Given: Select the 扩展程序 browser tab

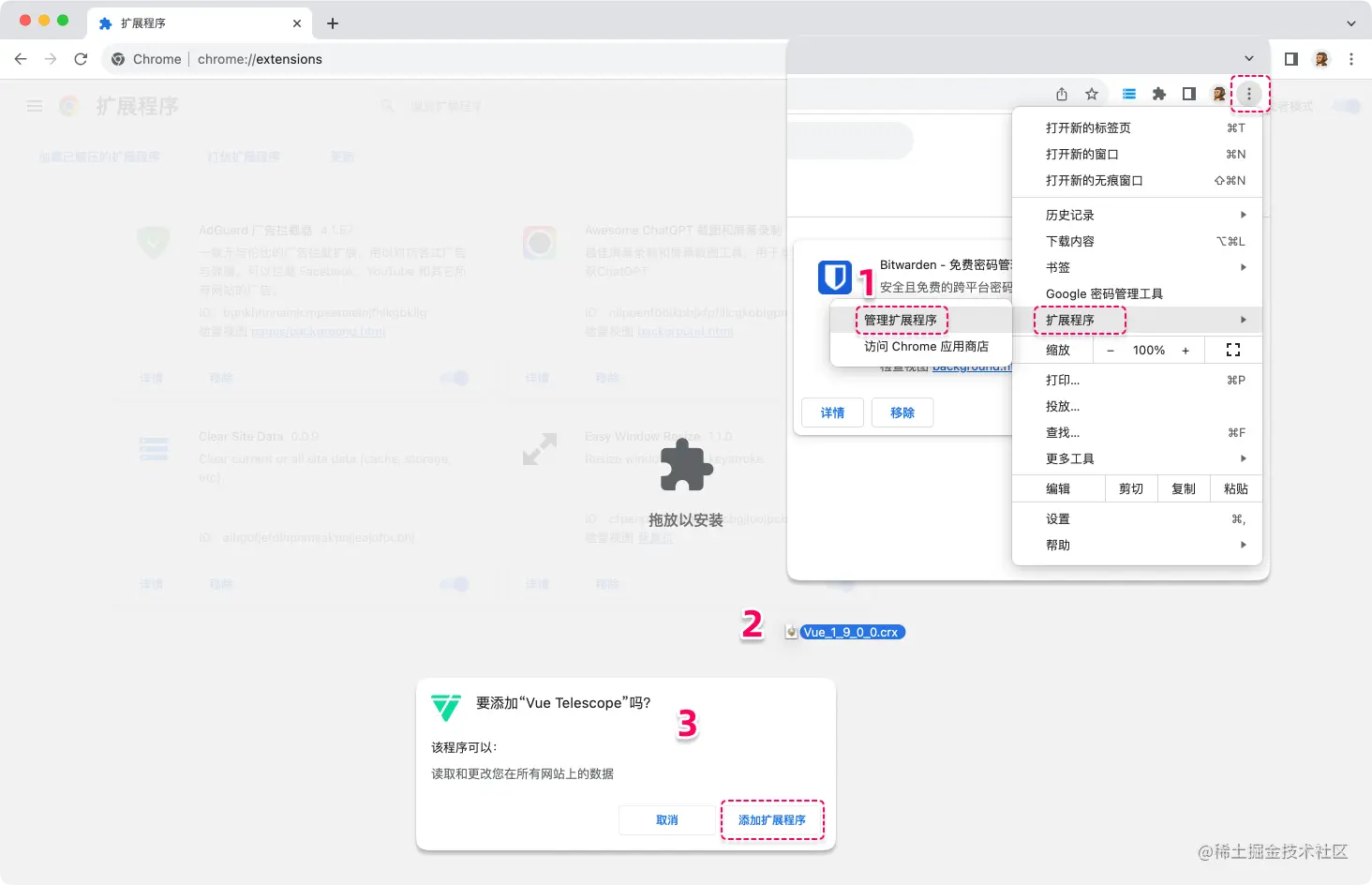Looking at the screenshot, I should [x=201, y=23].
